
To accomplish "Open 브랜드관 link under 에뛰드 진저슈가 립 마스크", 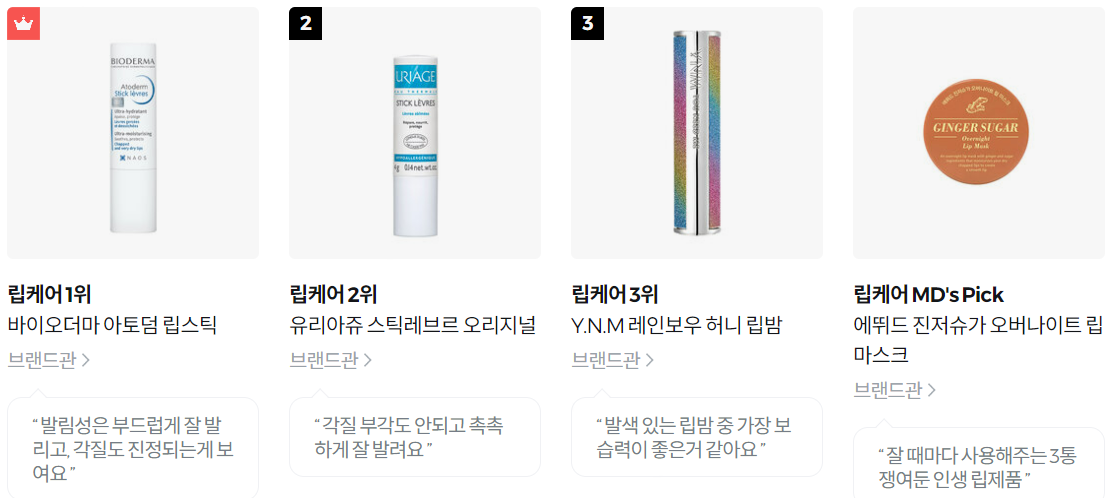I will [x=895, y=390].
